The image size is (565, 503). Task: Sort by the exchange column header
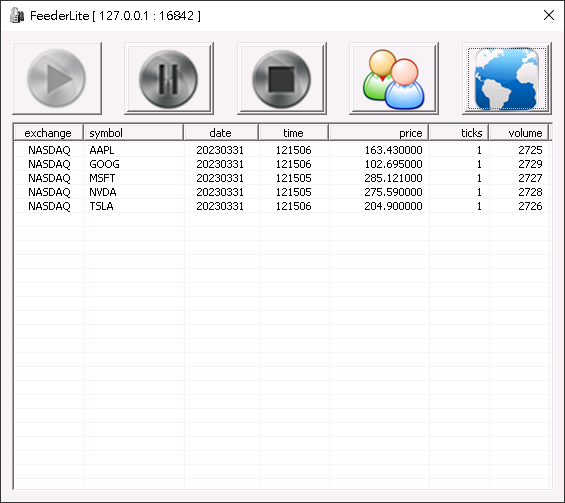point(48,133)
